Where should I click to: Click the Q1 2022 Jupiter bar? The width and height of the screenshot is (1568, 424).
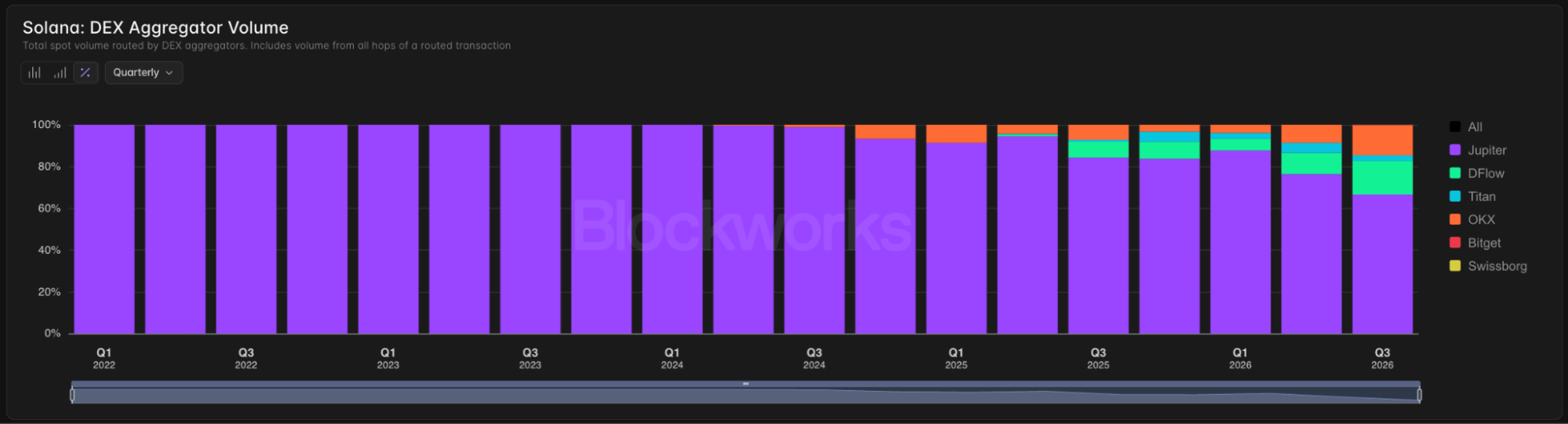[104, 229]
